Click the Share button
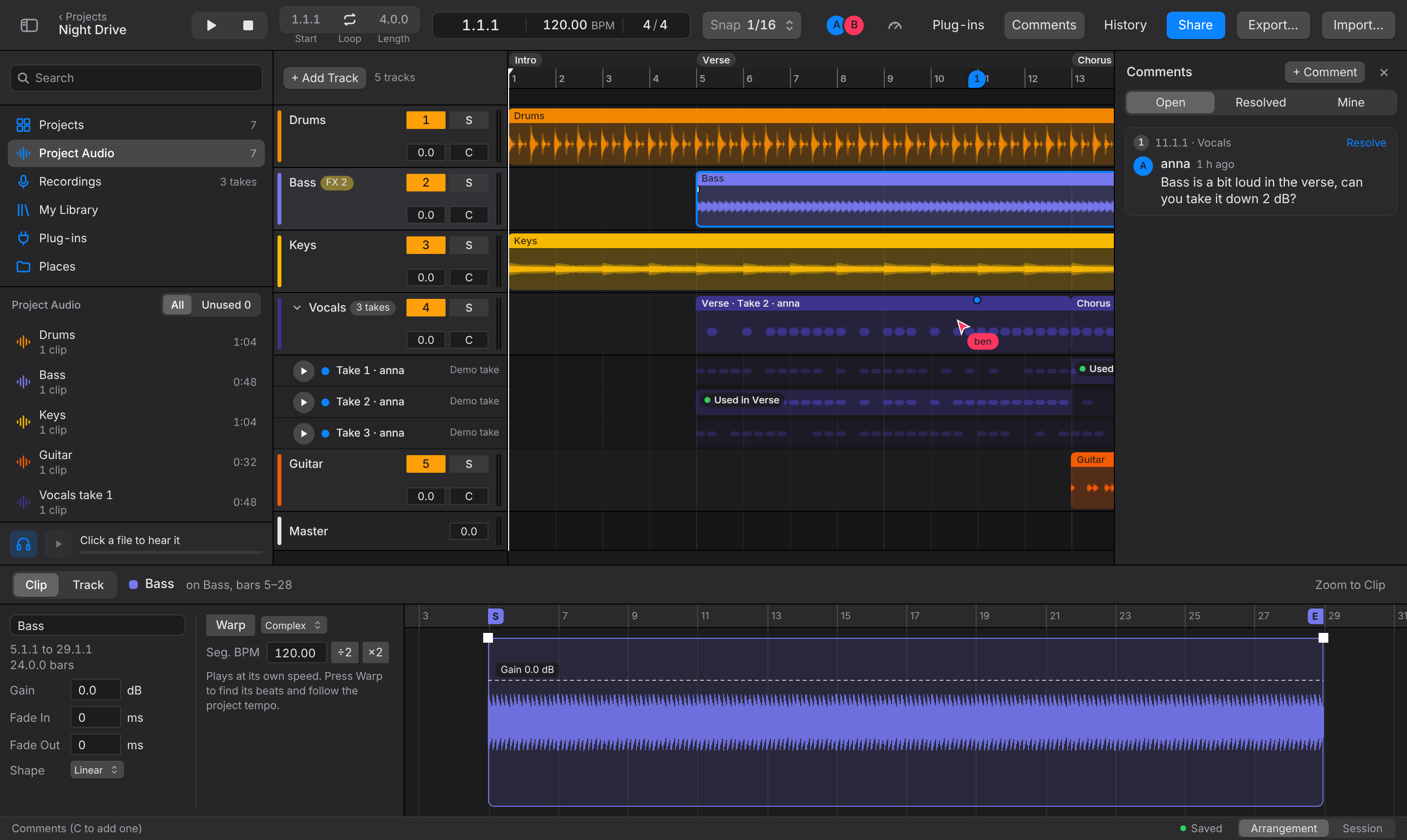 pos(1195,25)
